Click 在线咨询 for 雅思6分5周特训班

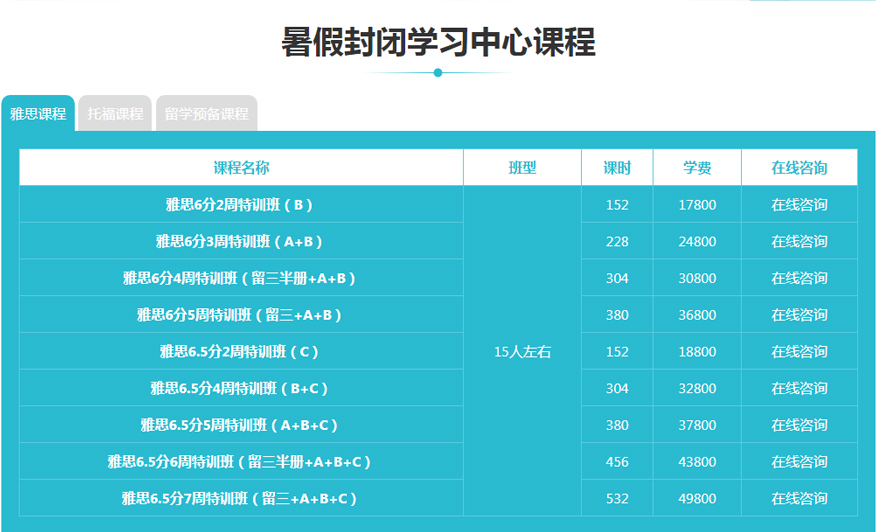[799, 315]
